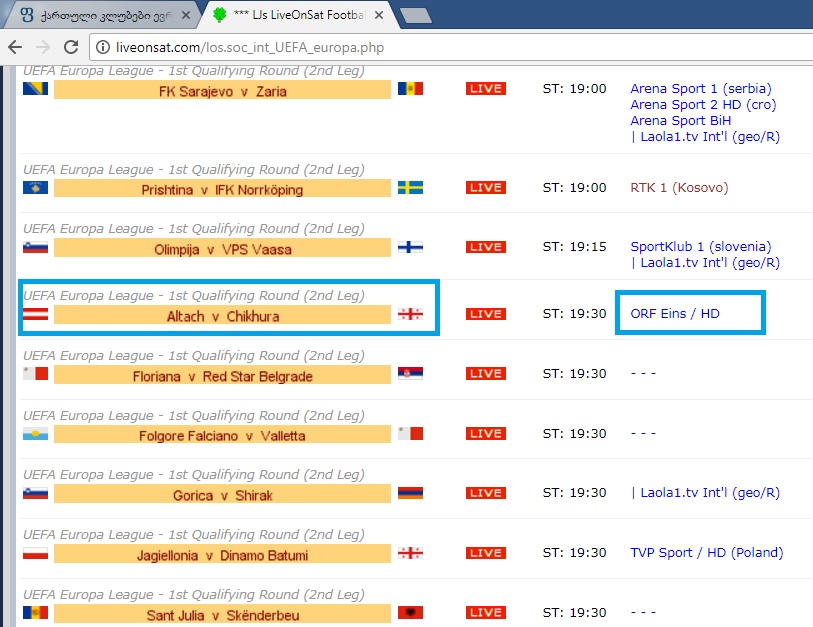Viewport: 813px width, 627px height.
Task: Select Folgore Falciano v Valletta match row
Action: pyautogui.click(x=222, y=434)
